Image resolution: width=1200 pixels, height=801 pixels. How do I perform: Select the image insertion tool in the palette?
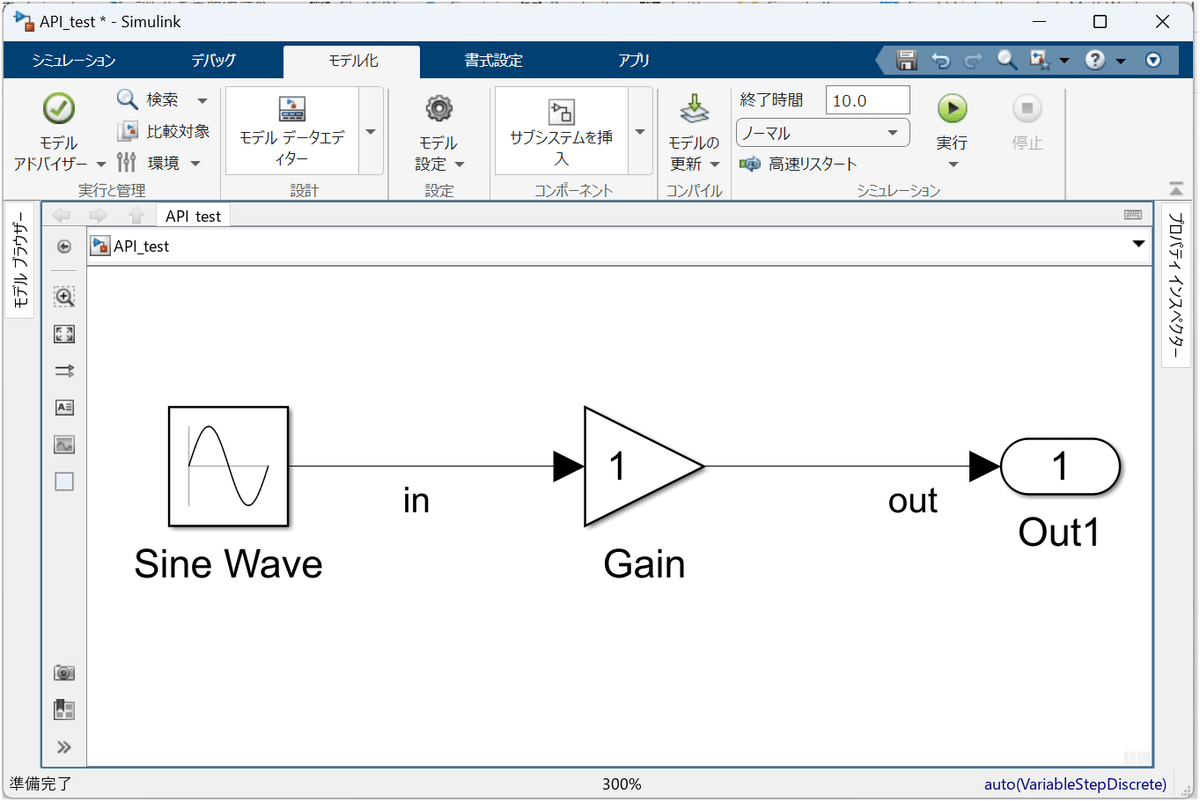64,444
